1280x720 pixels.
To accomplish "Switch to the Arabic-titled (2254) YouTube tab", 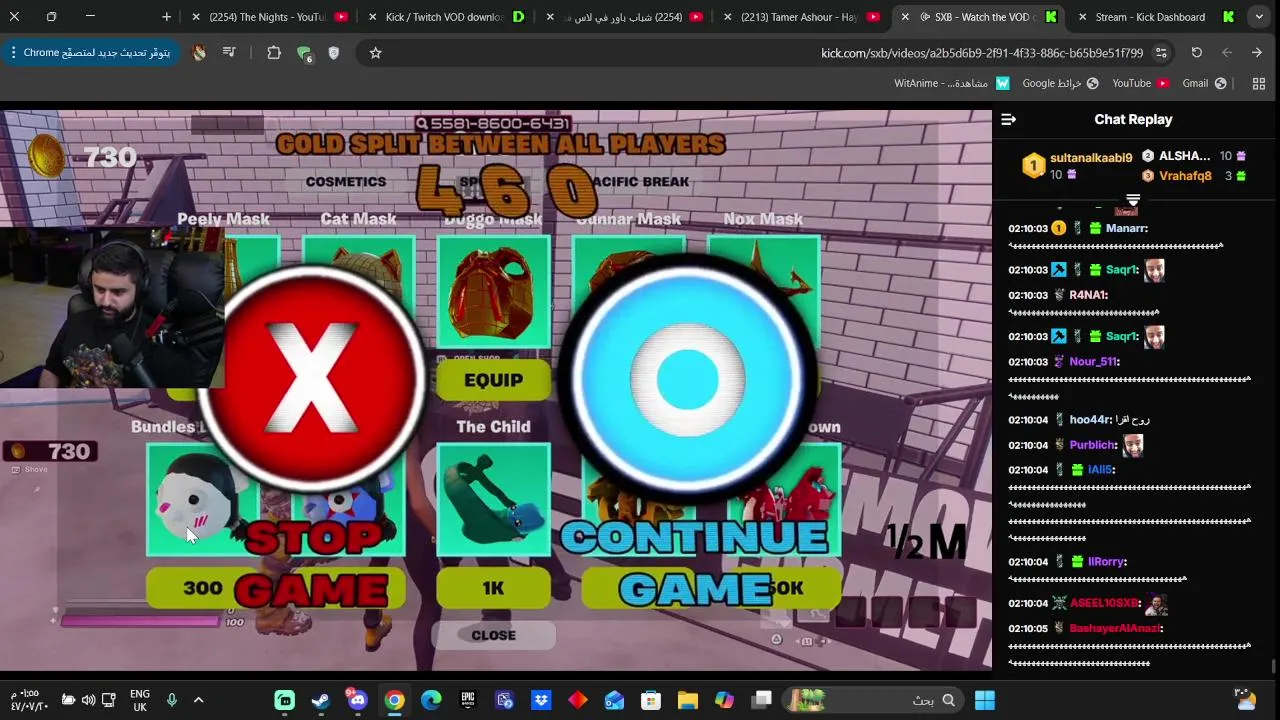I will 624,17.
